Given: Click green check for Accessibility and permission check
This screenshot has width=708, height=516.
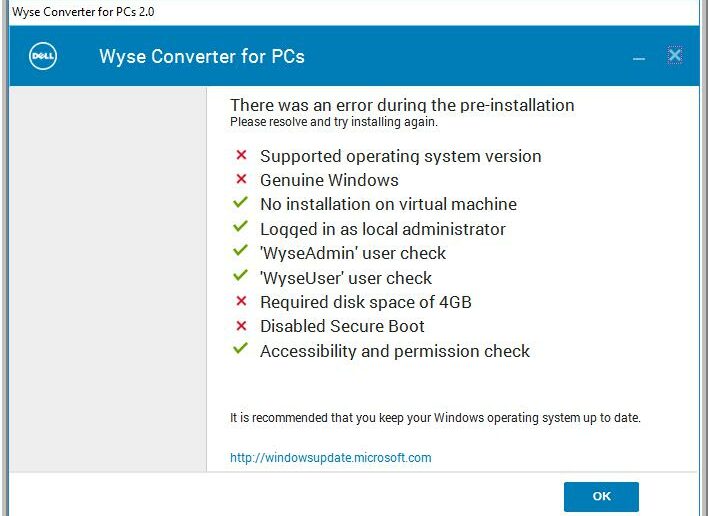Looking at the screenshot, I should [240, 349].
